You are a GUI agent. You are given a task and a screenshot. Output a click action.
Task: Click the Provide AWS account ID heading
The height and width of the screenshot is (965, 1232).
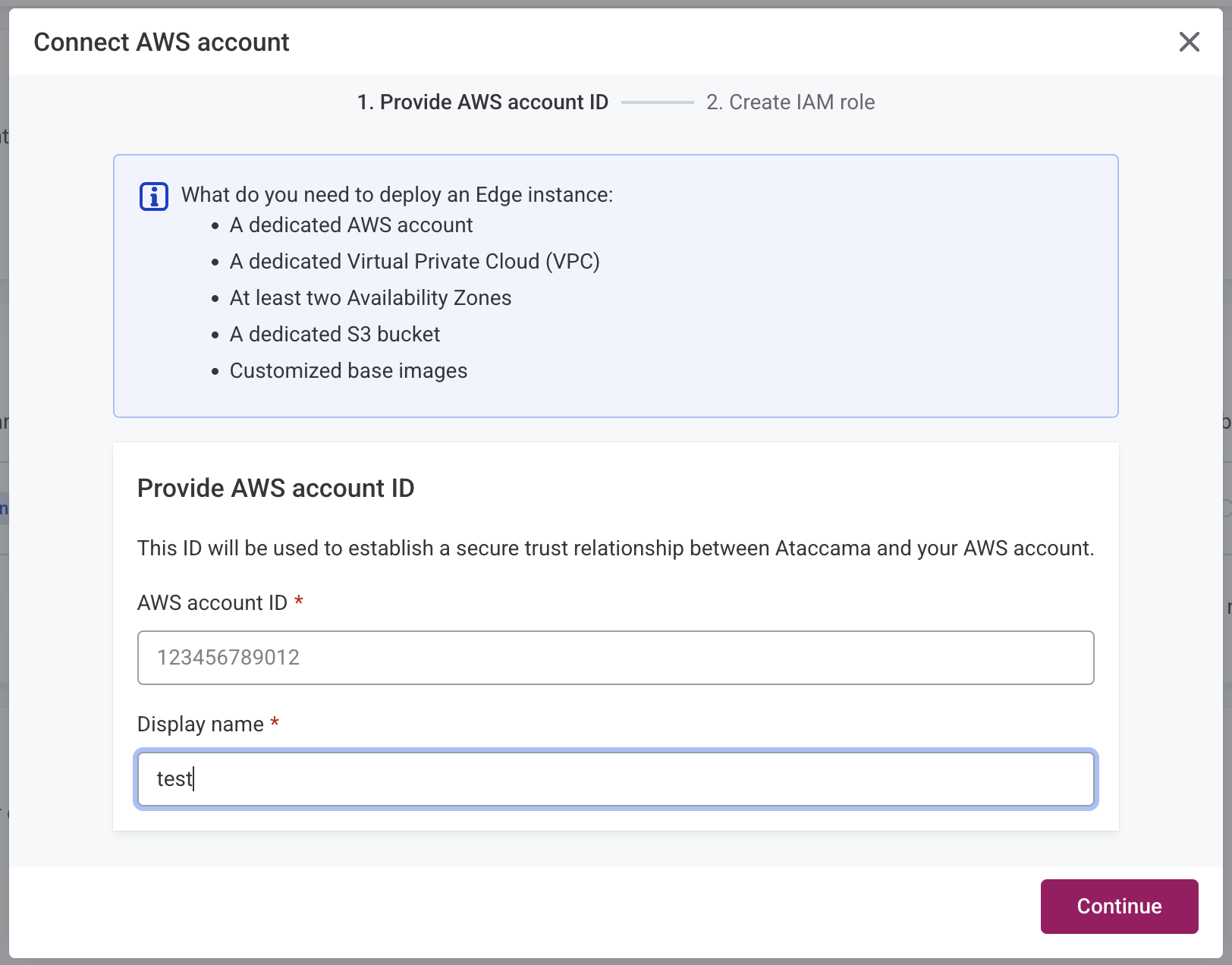click(x=275, y=489)
